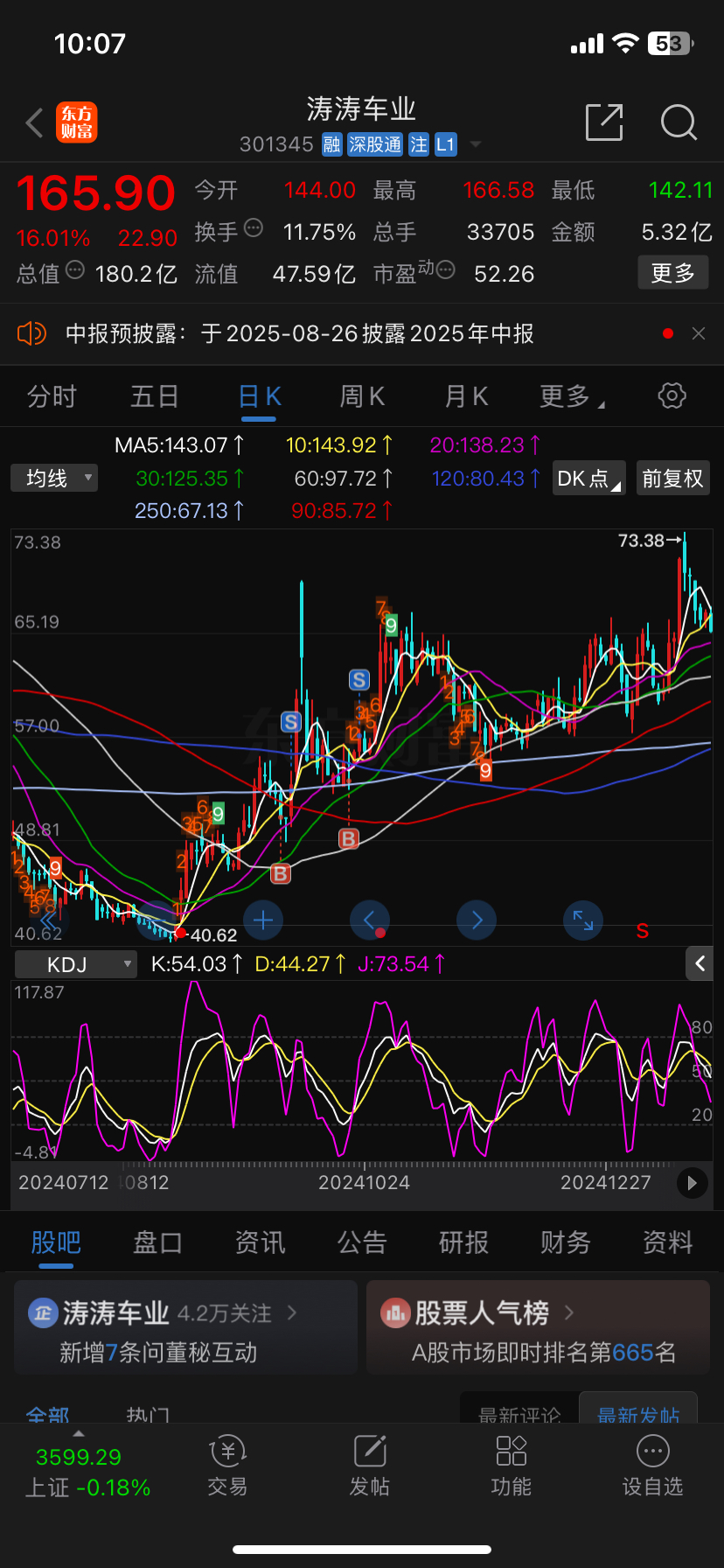
Task: Open 功能 functions grid icon
Action: [512, 1465]
